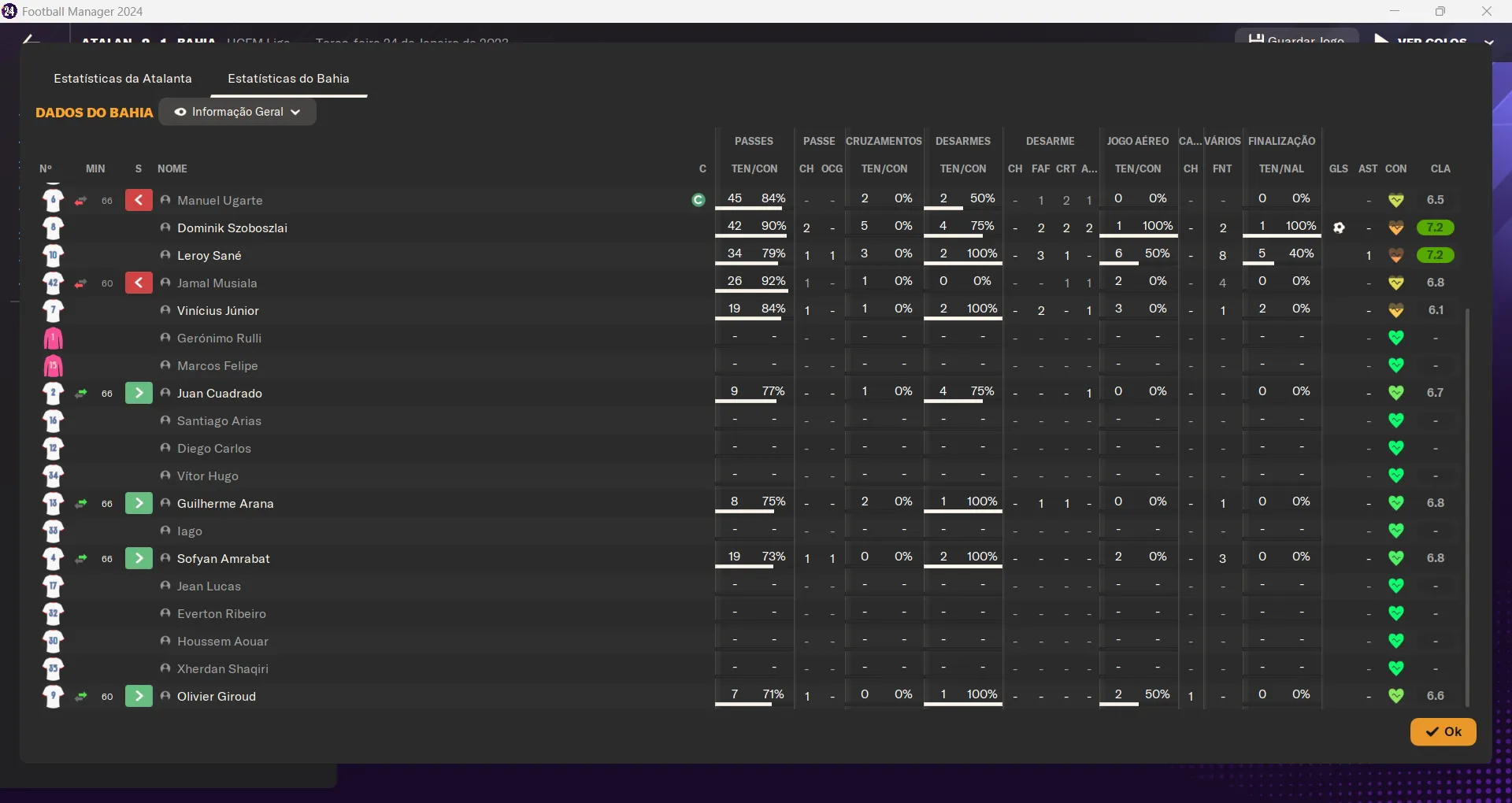
Task: Click the person icon beside Everton Ribeiro
Action: point(165,613)
